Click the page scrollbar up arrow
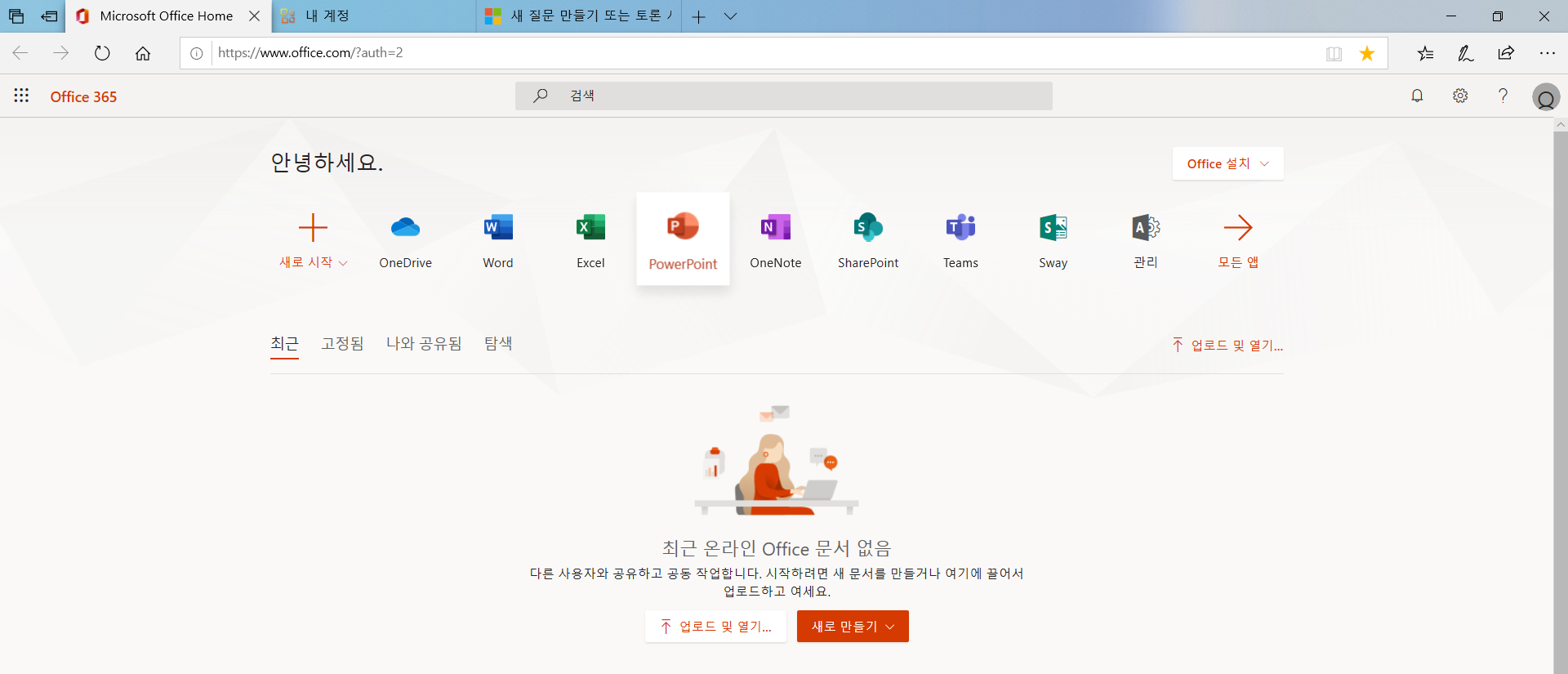 pos(1561,125)
